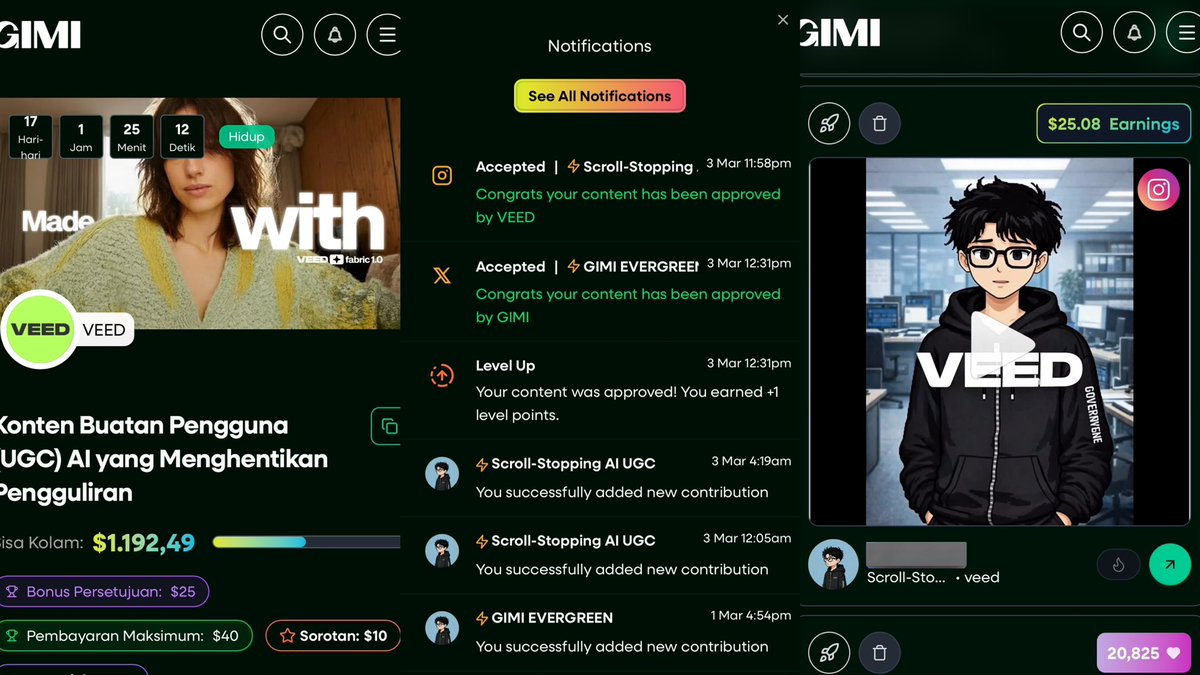Open hamburger menu on earnings contributions page
Image resolution: width=1200 pixels, height=675 pixels.
pyautogui.click(x=1184, y=33)
